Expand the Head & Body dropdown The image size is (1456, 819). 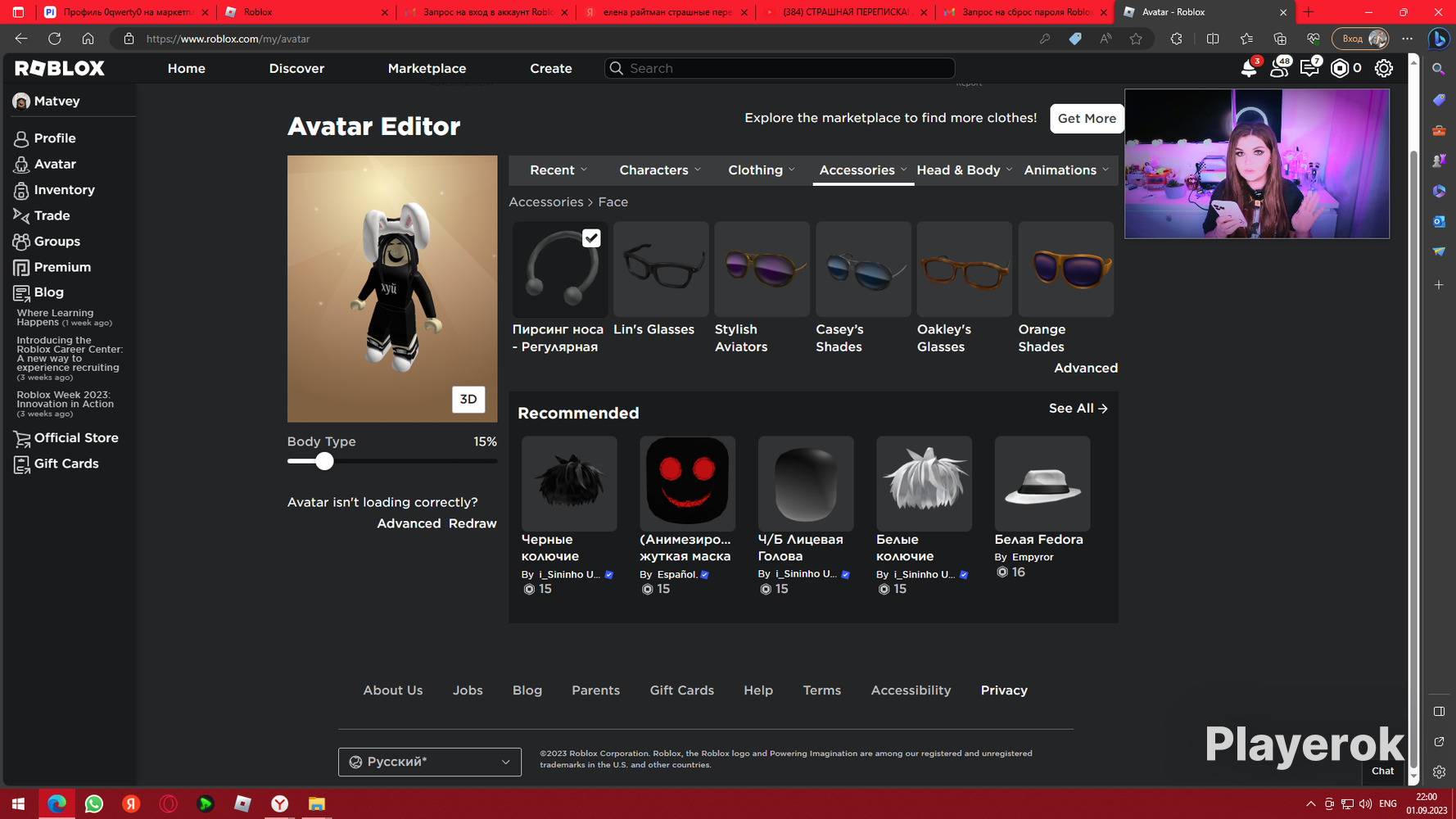click(965, 170)
